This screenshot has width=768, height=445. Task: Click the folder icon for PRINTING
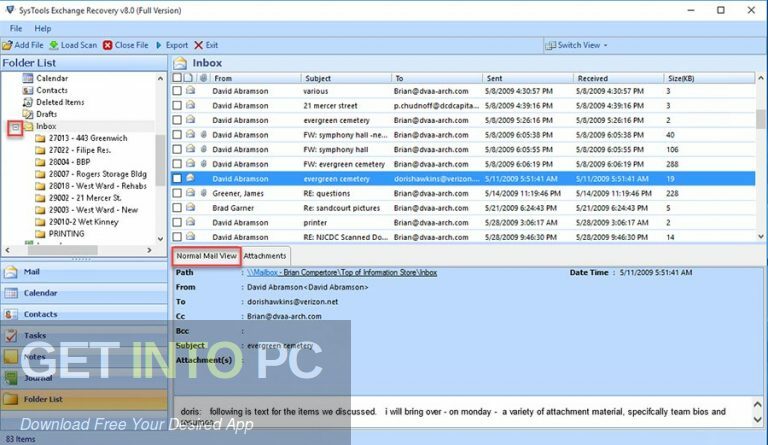40,234
